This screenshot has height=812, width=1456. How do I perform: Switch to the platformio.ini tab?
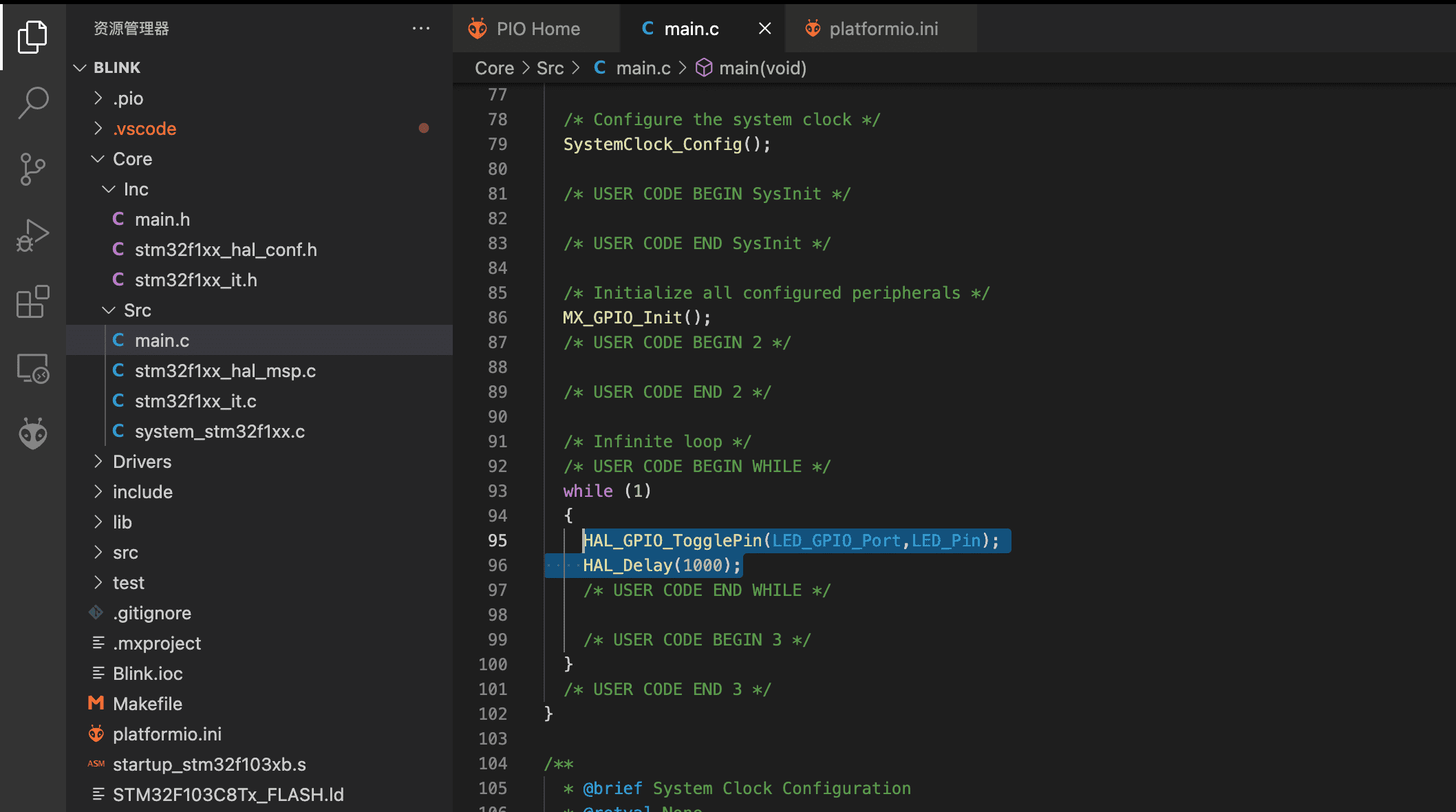(883, 29)
